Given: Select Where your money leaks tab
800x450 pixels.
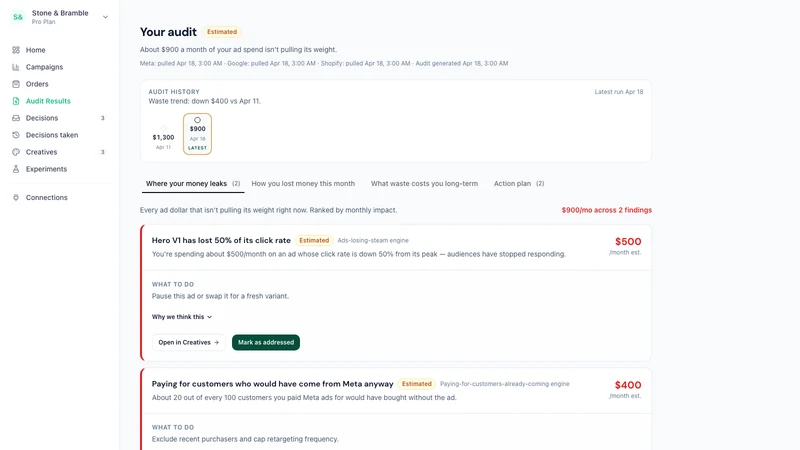Looking at the screenshot, I should pos(193,184).
